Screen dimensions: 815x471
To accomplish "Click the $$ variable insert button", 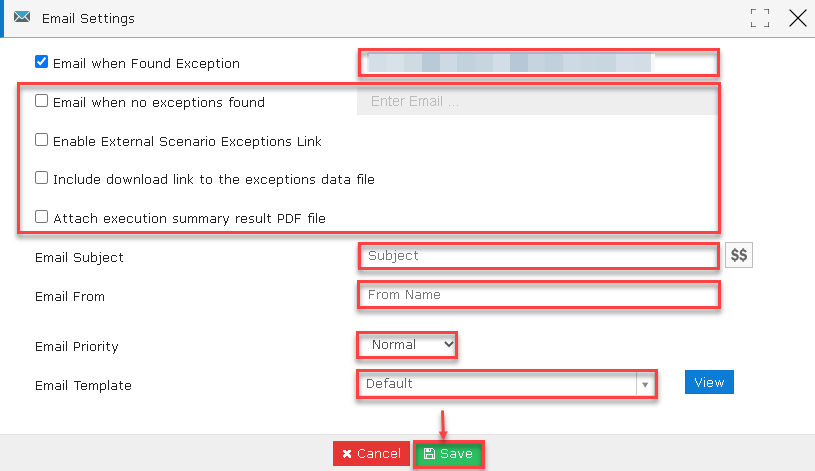I will [x=739, y=255].
